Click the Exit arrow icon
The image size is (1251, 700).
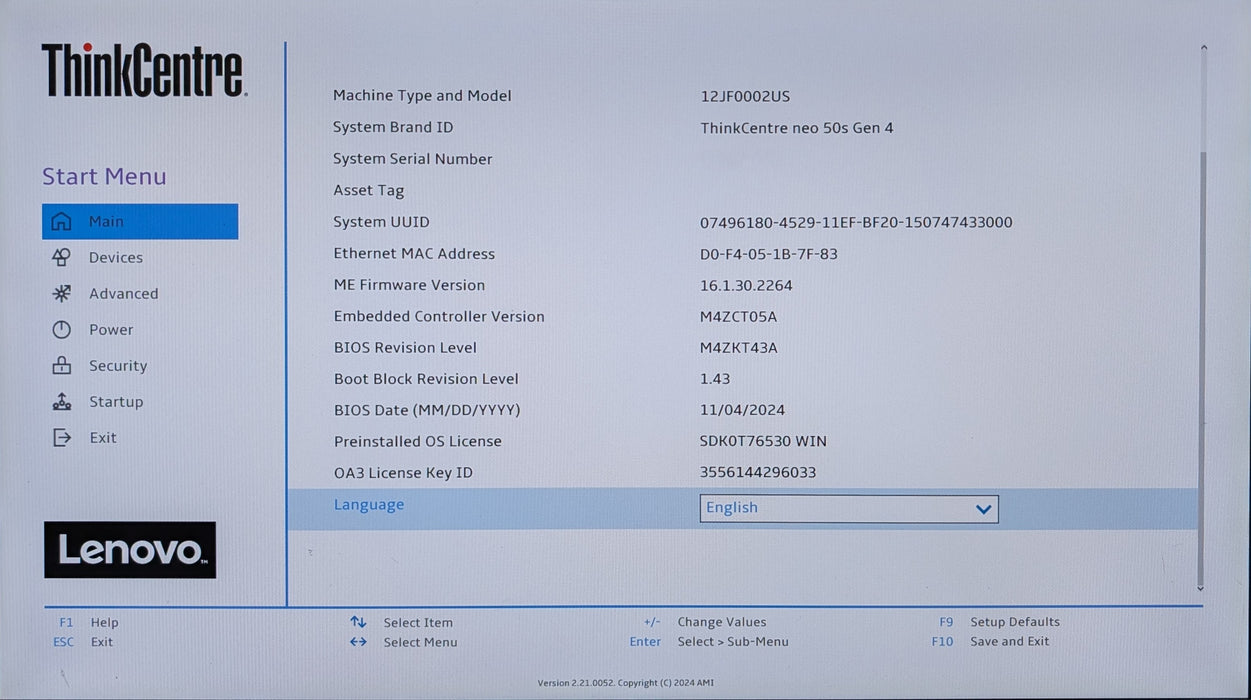[x=62, y=438]
